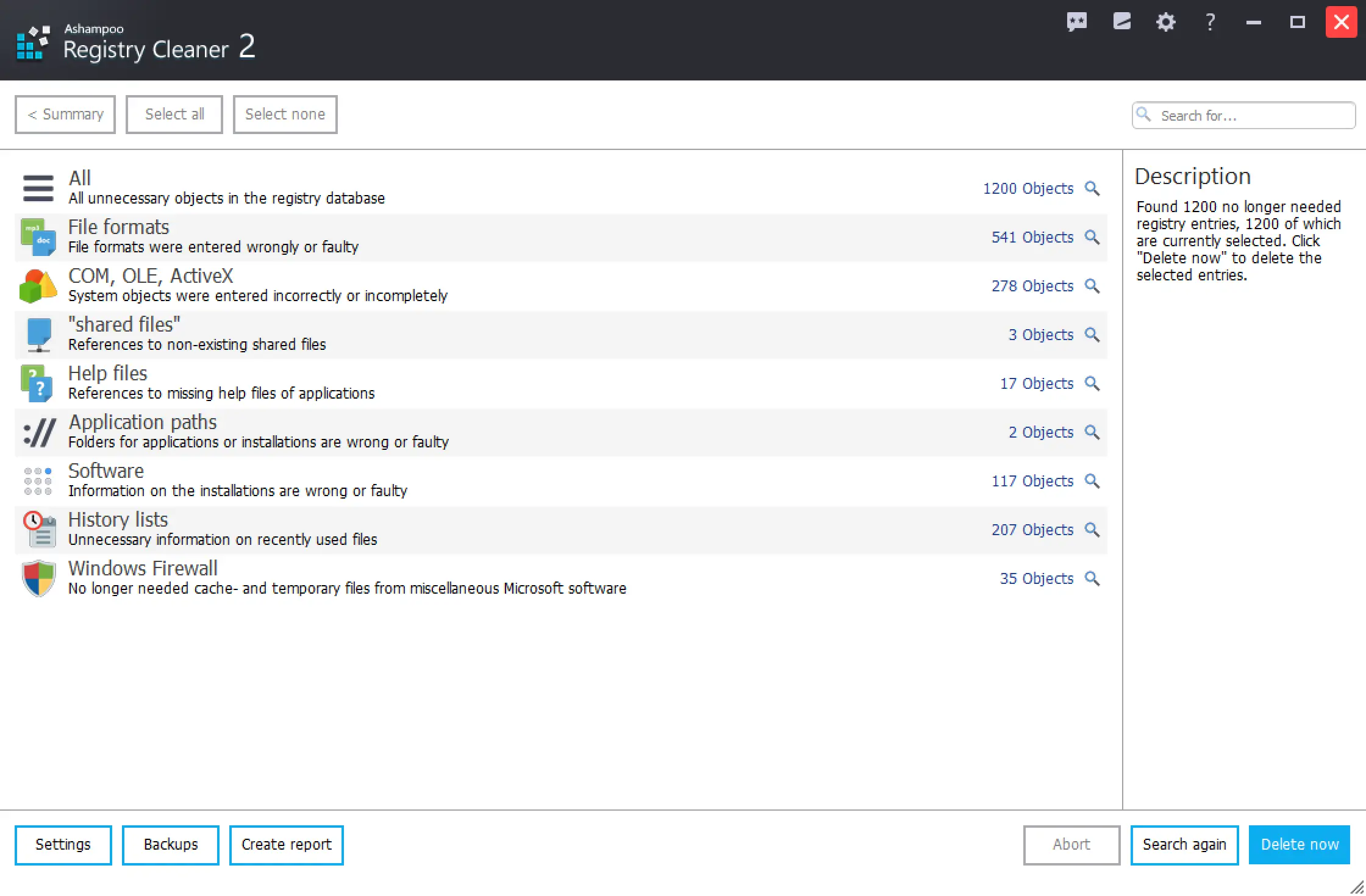Return to the Summary view

coord(65,114)
